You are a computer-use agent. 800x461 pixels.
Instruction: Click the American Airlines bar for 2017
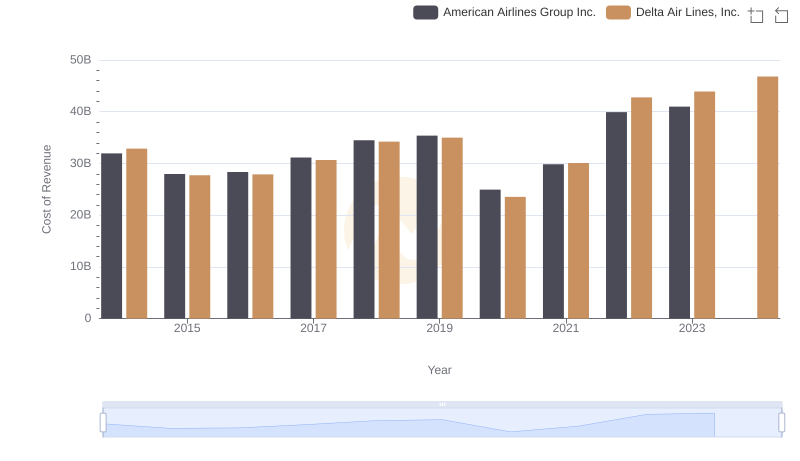tap(301, 238)
